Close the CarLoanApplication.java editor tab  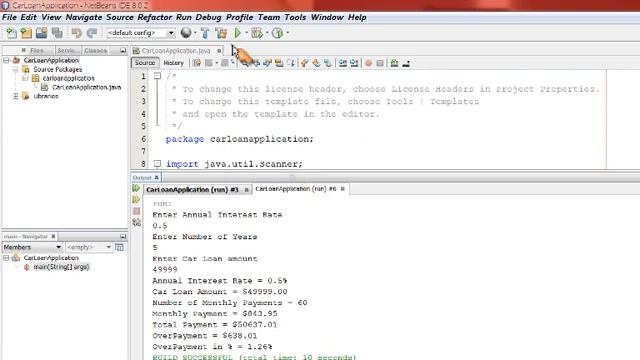(x=219, y=51)
